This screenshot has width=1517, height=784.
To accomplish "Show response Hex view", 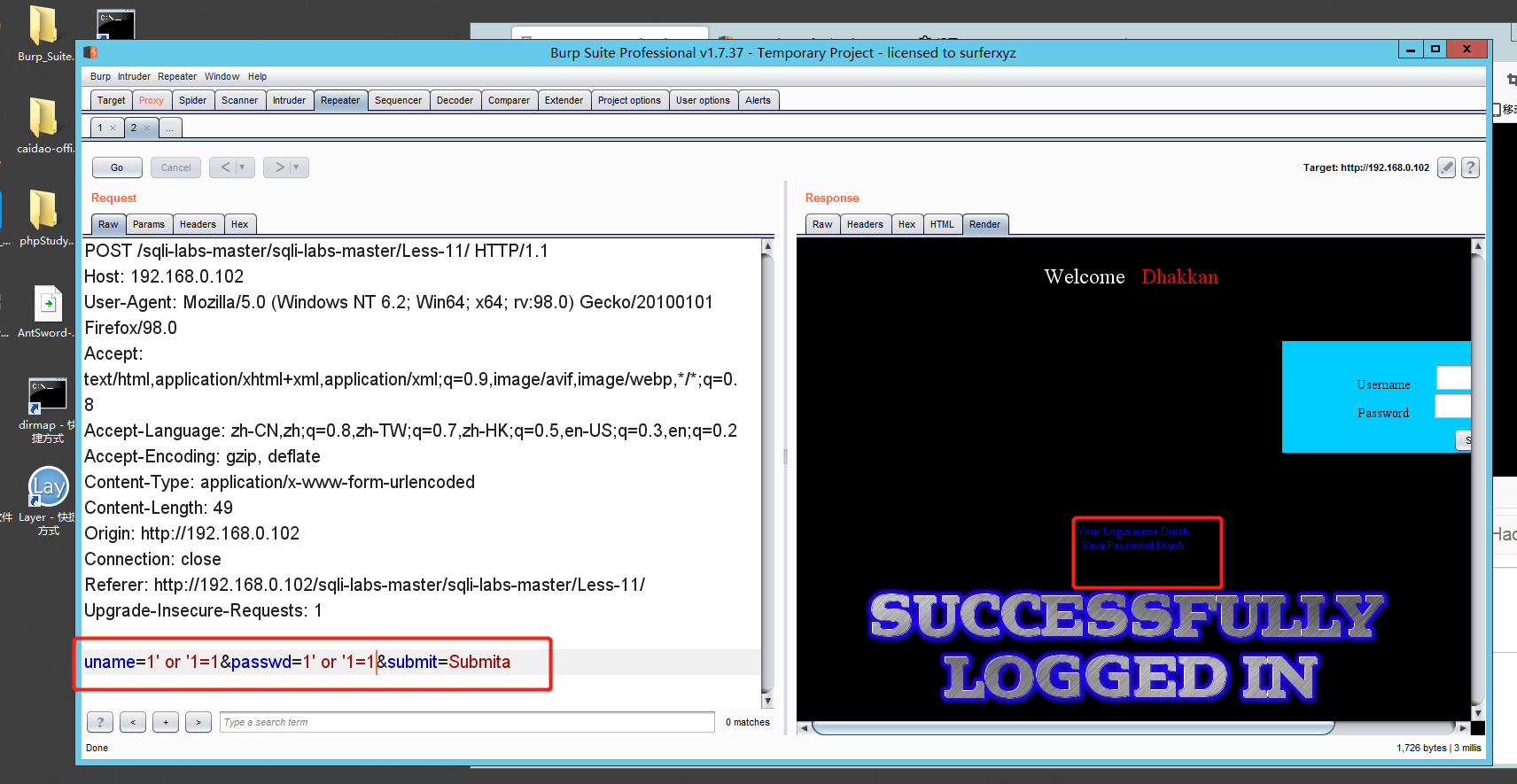I will (906, 225).
